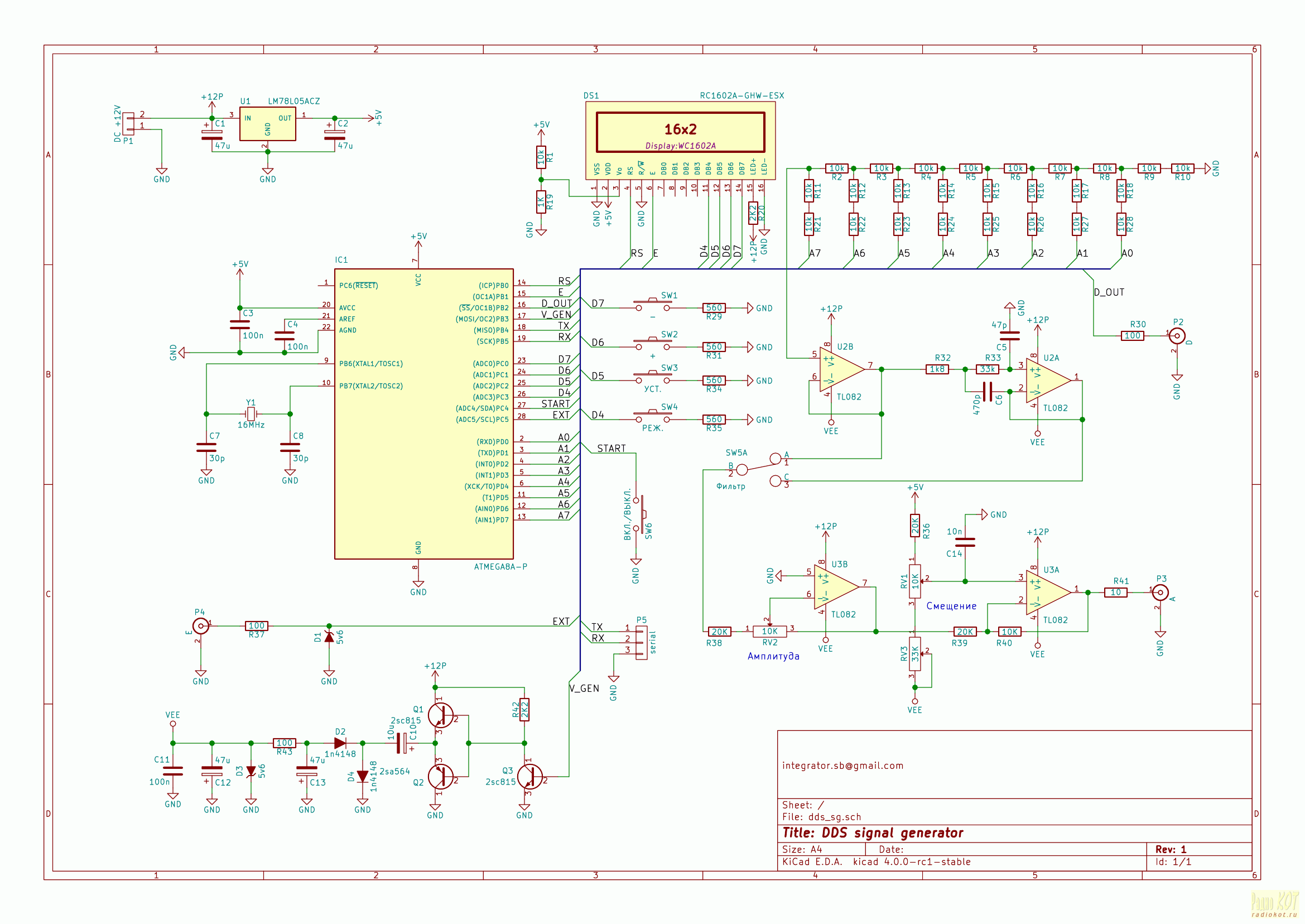
Task: Select trimmer potentiometer RV3 33K
Action: coord(915,654)
